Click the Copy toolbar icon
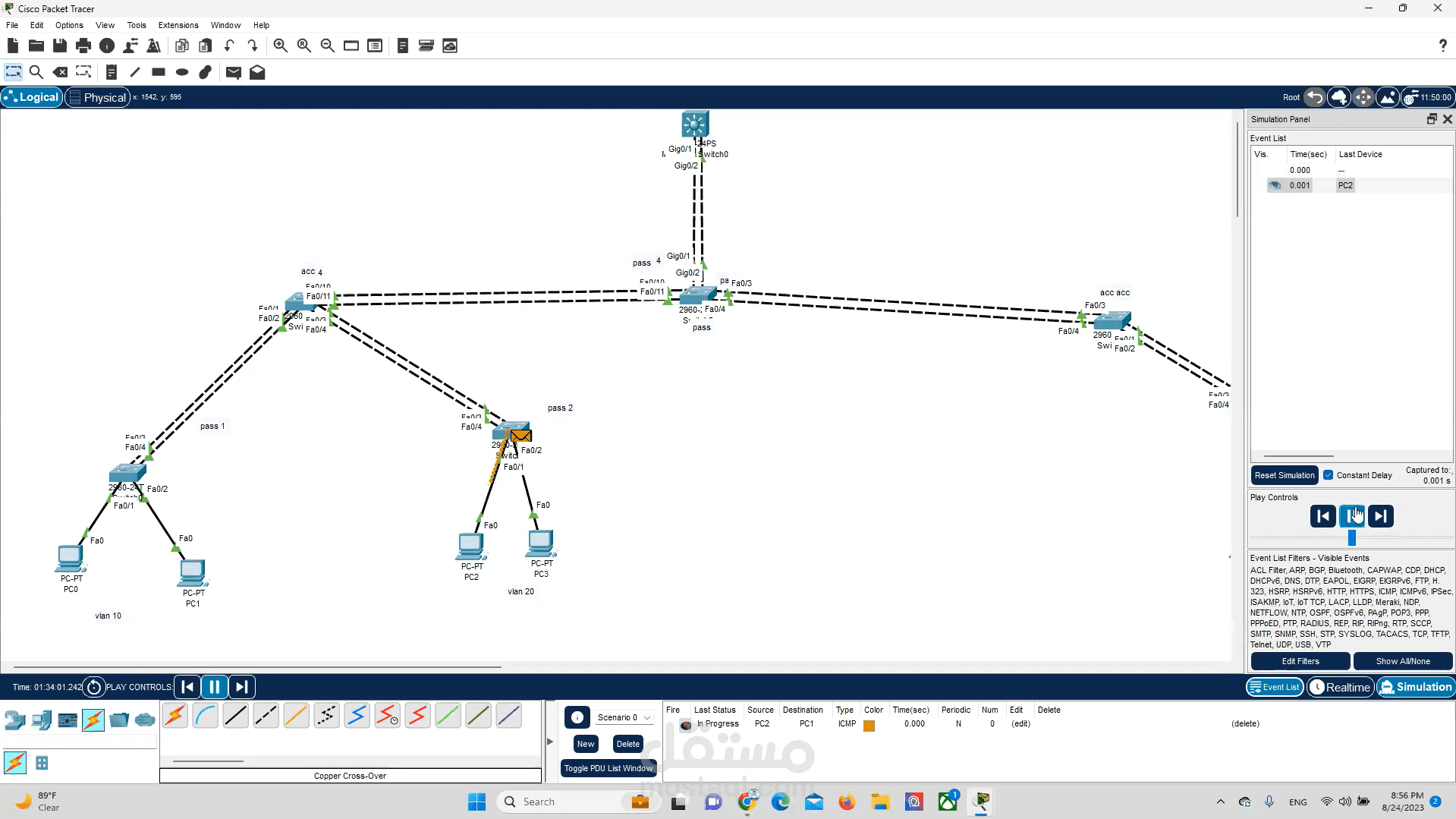The height and width of the screenshot is (819, 1456). [181, 46]
